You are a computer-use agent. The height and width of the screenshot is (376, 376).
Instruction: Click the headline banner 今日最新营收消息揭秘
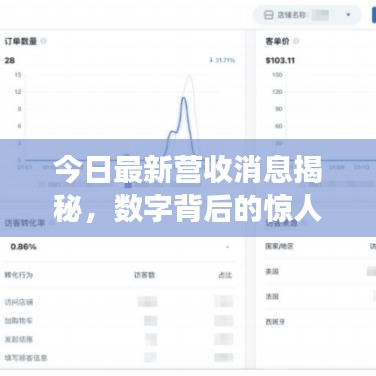click(188, 188)
